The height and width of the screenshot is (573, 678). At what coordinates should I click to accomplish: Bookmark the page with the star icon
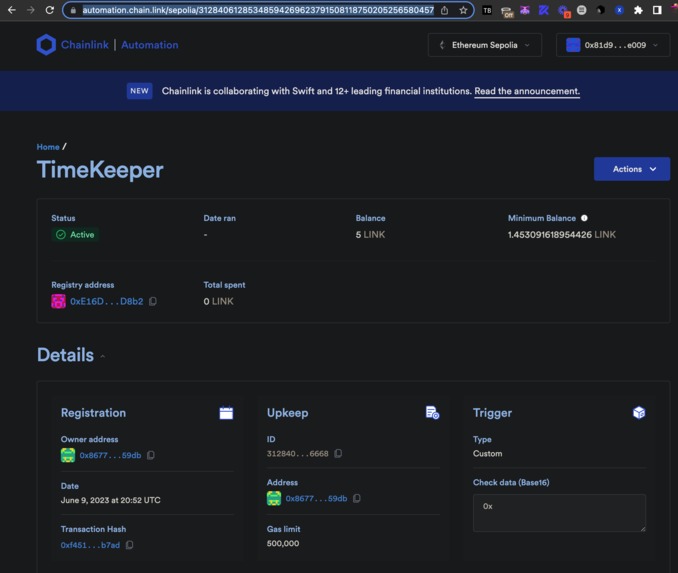click(x=463, y=10)
